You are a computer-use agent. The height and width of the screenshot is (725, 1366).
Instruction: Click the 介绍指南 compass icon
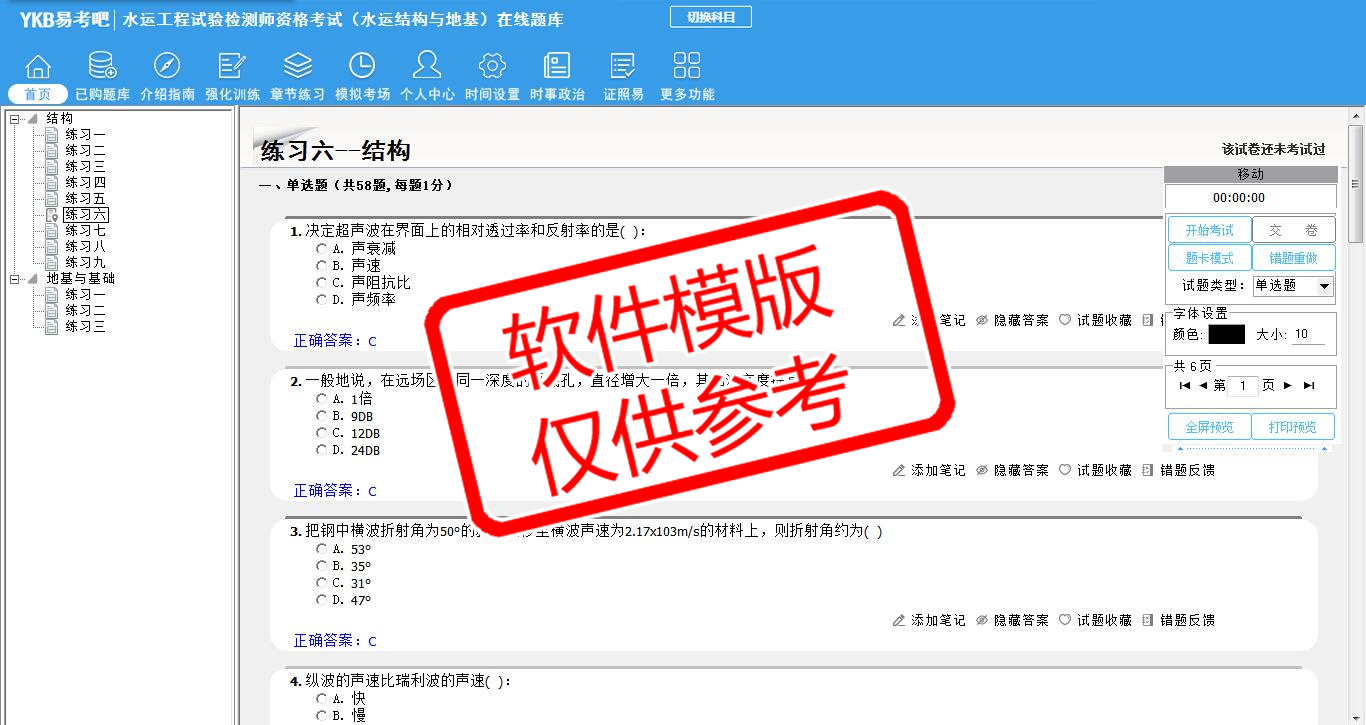(167, 67)
